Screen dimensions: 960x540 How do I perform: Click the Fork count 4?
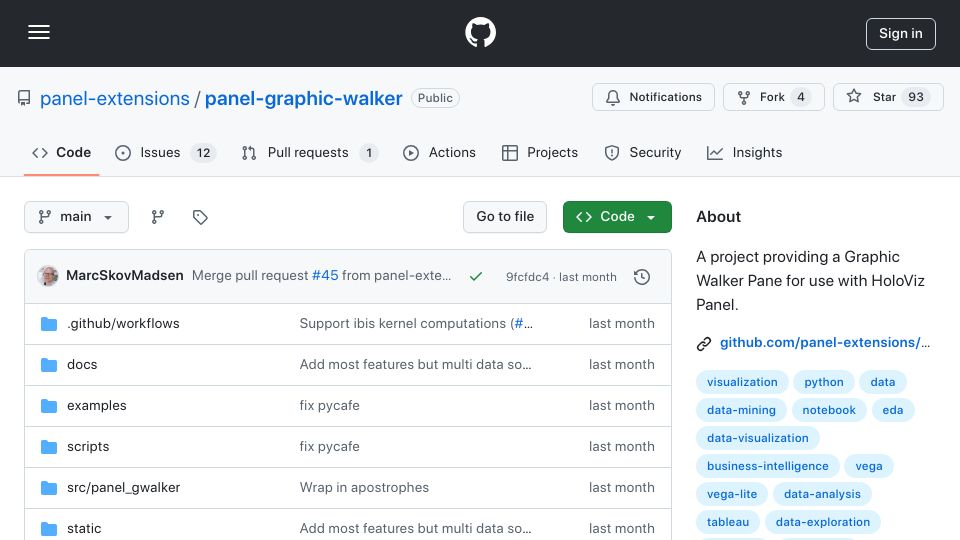point(800,97)
